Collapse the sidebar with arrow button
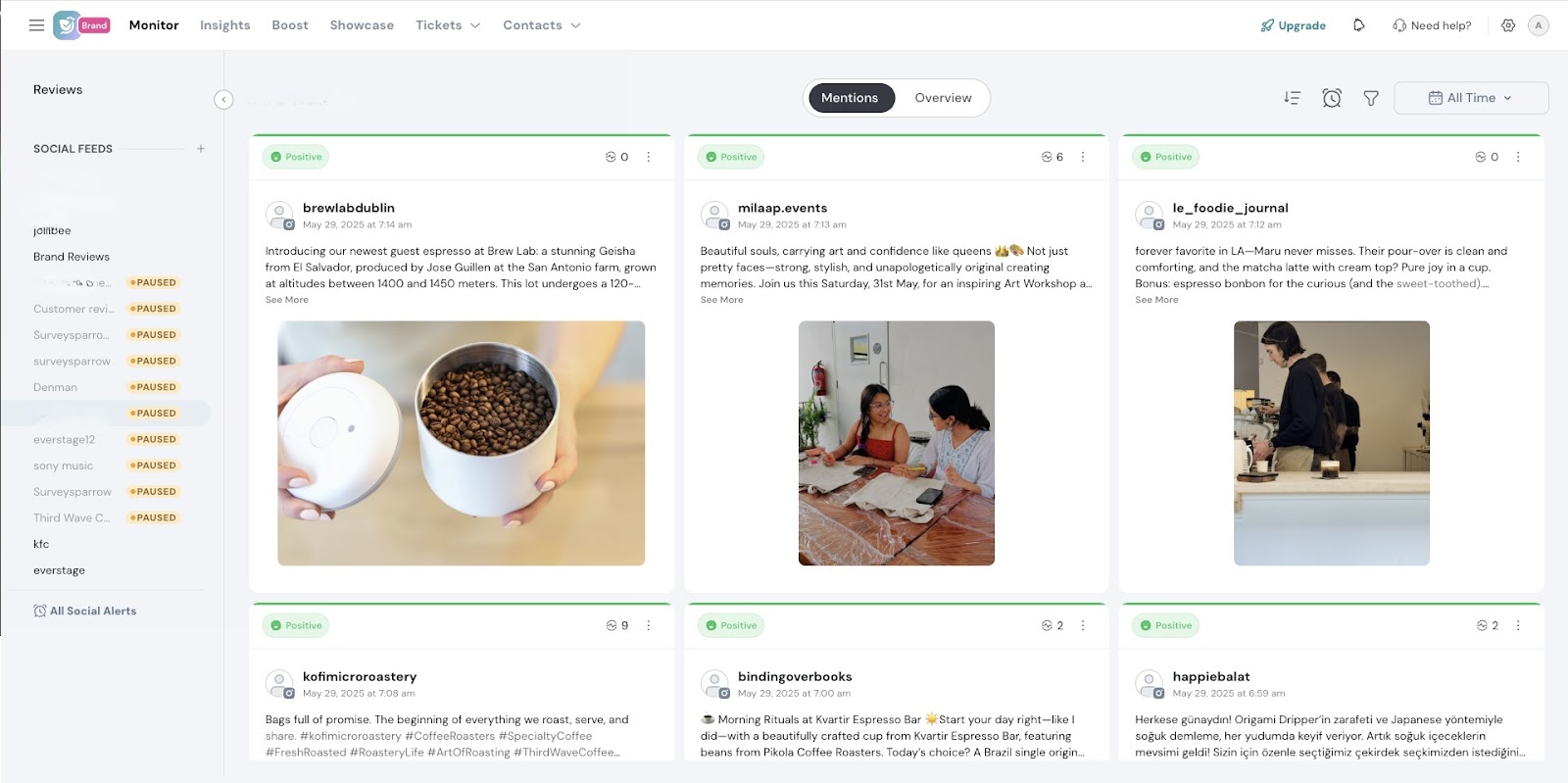Image resolution: width=1568 pixels, height=783 pixels. 223,99
